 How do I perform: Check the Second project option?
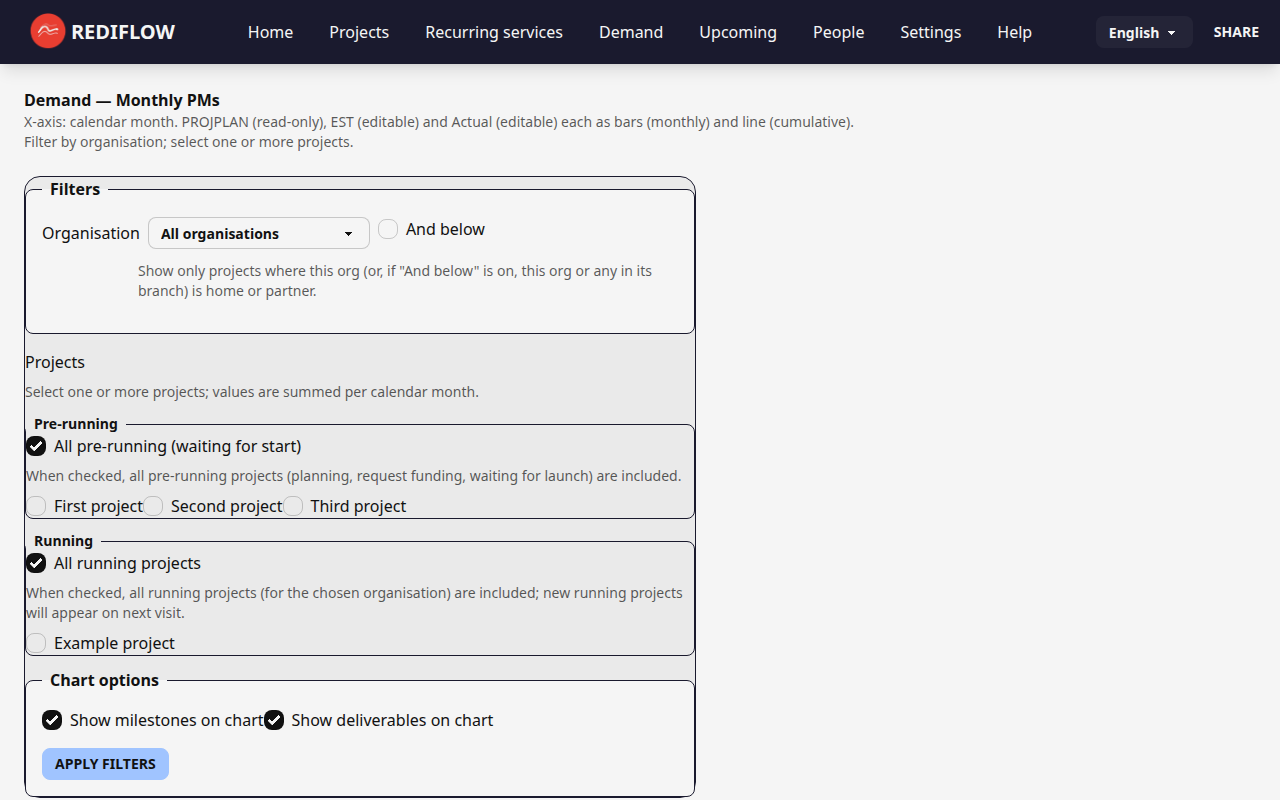pyautogui.click(x=154, y=506)
